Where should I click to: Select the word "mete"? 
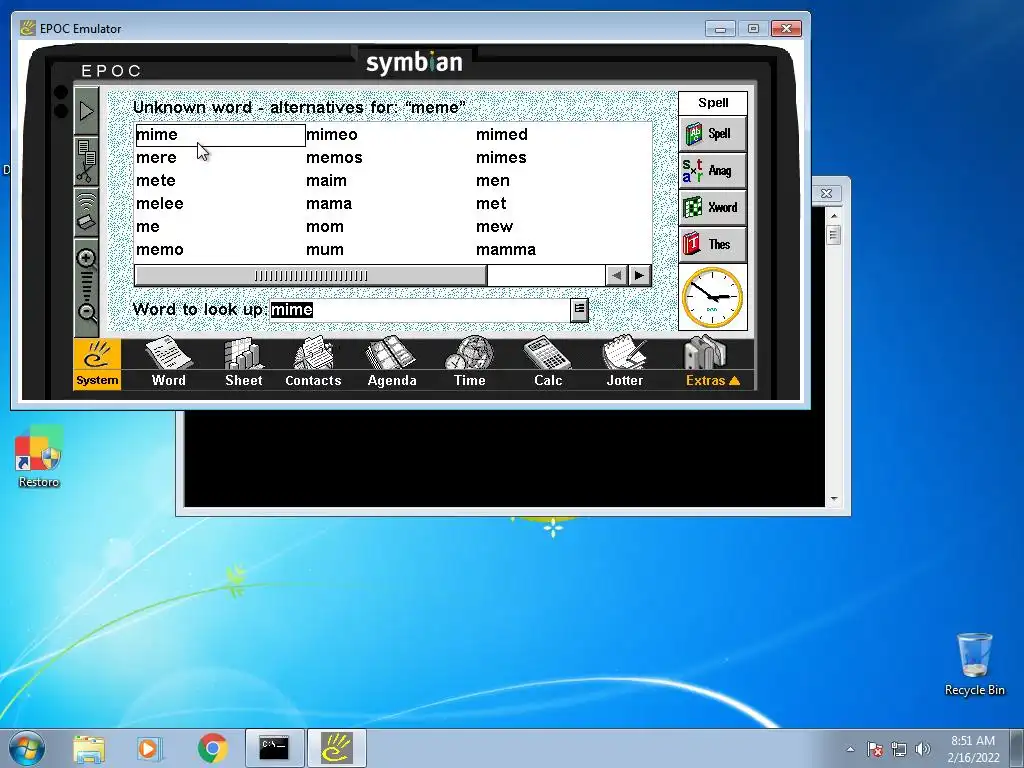(x=155, y=181)
